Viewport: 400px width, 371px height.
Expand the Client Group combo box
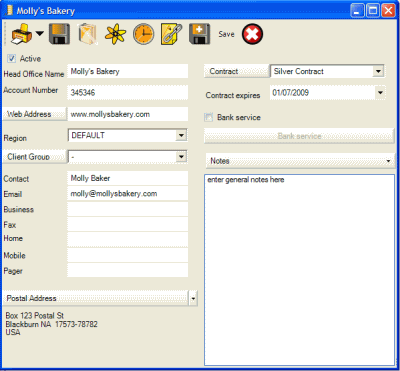click(181, 157)
